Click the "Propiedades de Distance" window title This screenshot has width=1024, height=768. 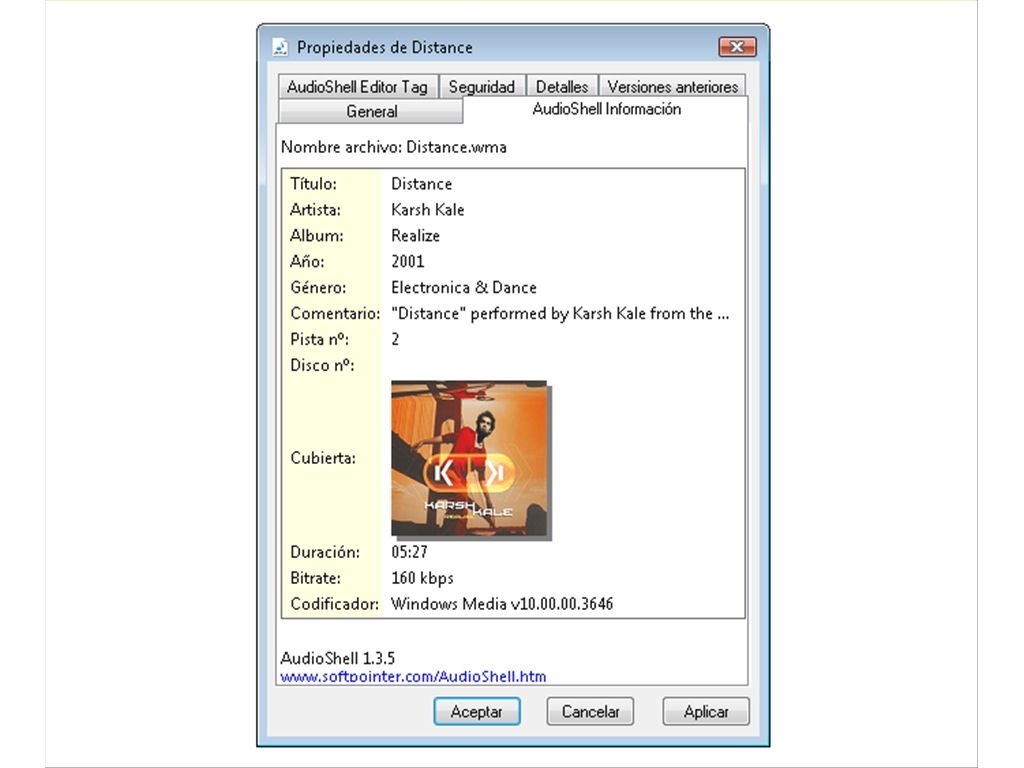pyautogui.click(x=385, y=47)
